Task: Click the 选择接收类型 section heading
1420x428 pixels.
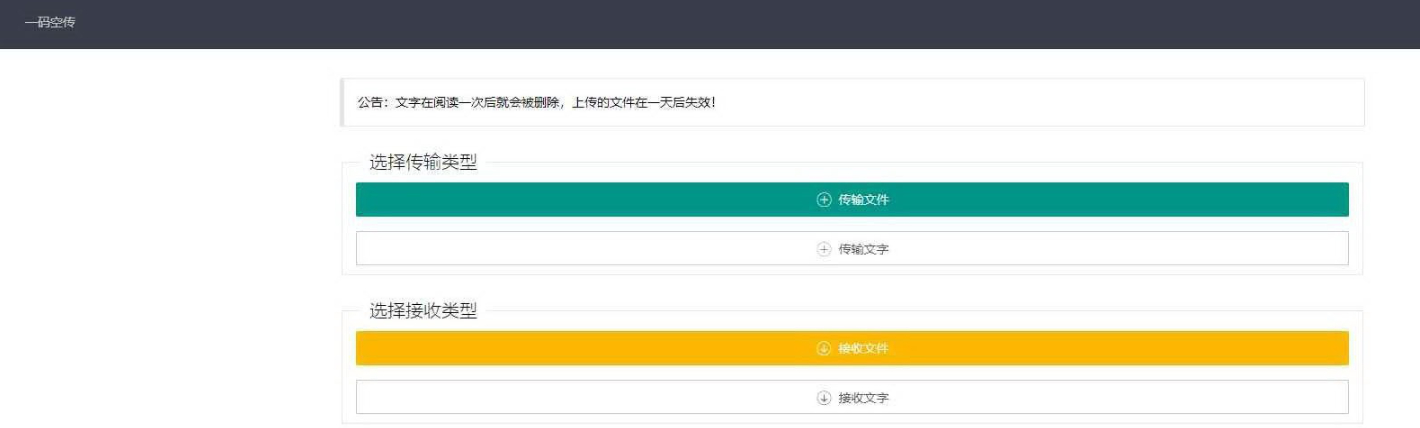Action: 423,311
